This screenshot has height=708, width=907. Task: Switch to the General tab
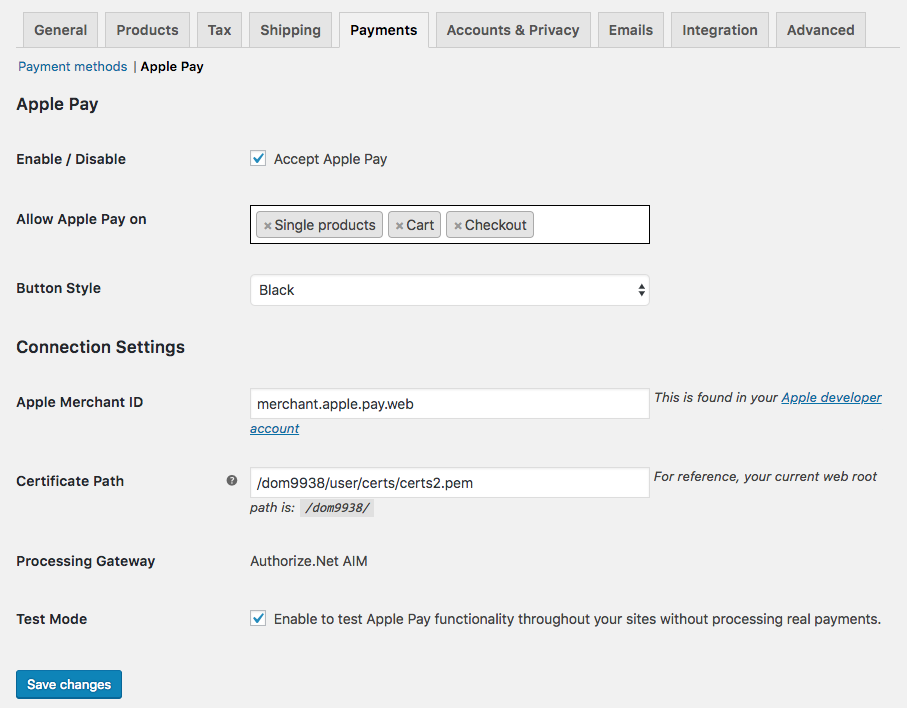tap(60, 30)
